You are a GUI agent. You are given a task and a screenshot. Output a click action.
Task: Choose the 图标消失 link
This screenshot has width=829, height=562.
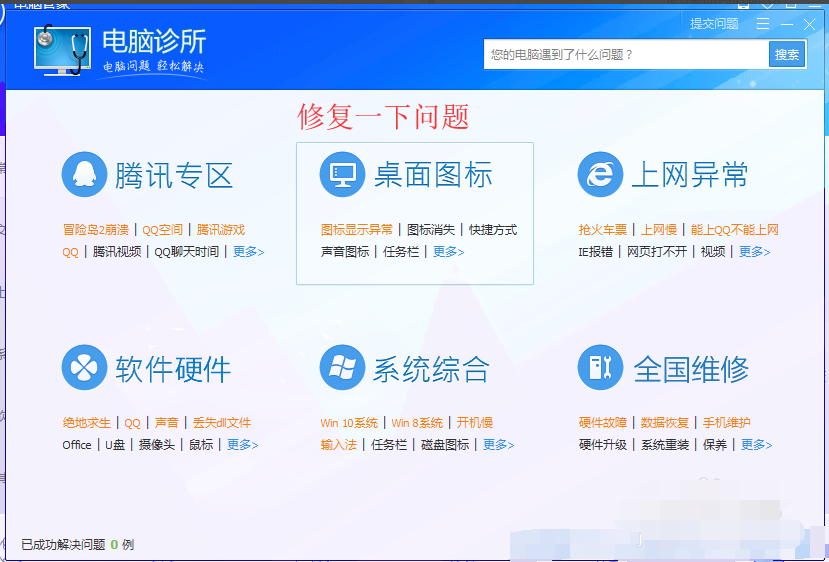pyautogui.click(x=431, y=229)
